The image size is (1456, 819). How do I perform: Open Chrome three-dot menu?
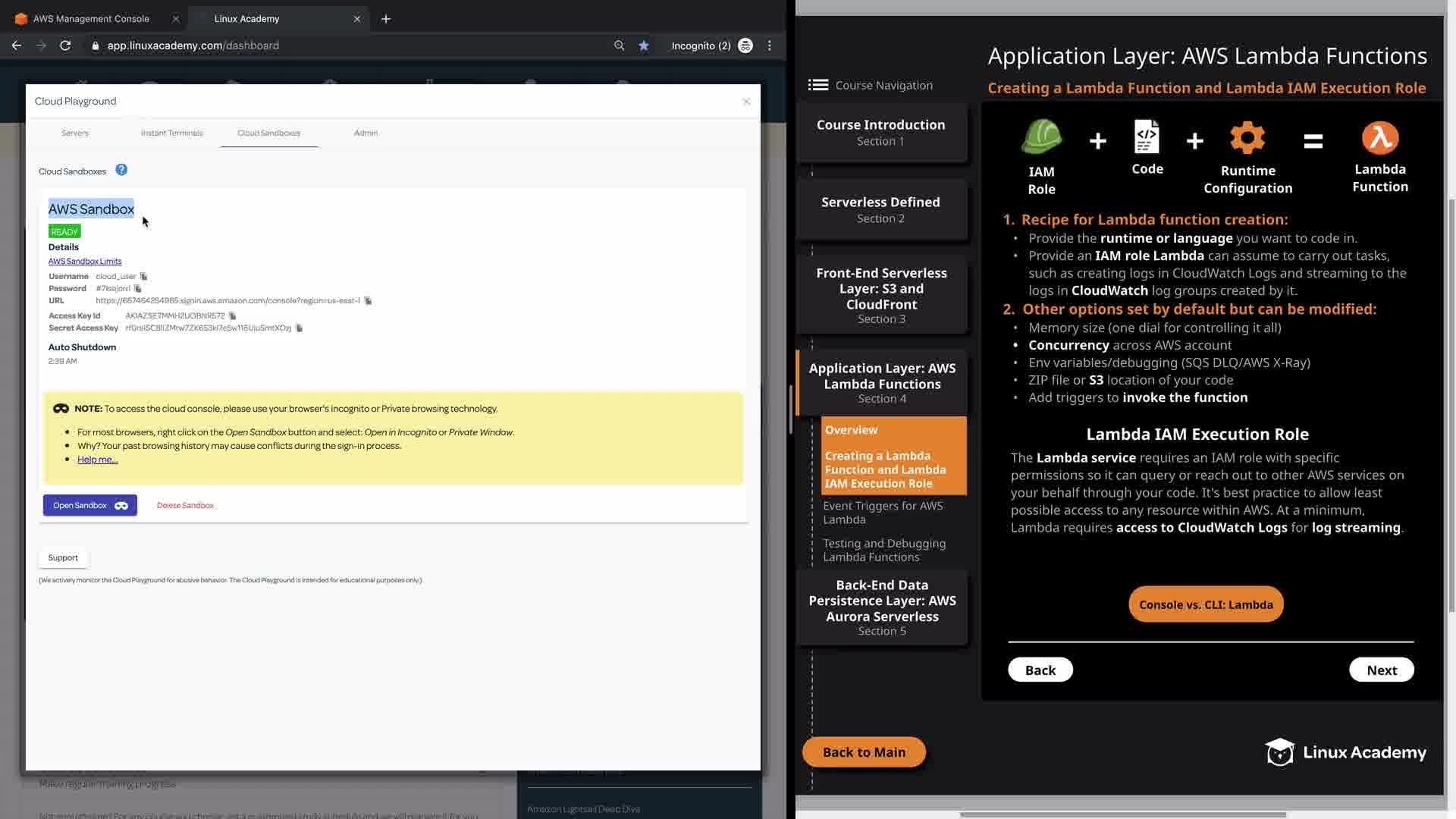(770, 45)
